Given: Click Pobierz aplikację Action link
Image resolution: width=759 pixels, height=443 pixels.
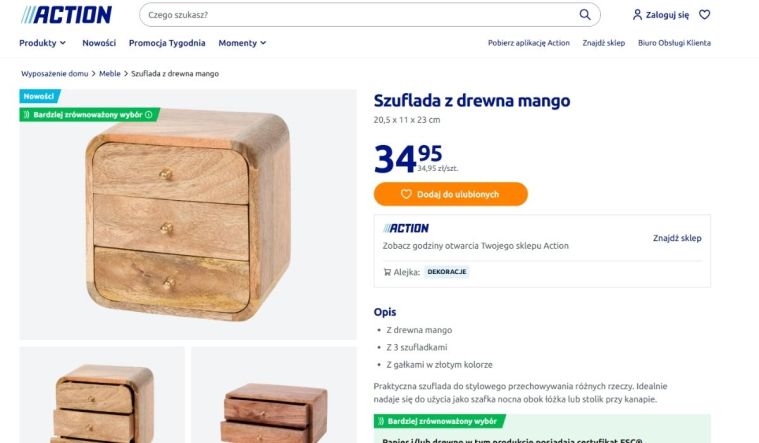Looking at the screenshot, I should click(x=529, y=43).
